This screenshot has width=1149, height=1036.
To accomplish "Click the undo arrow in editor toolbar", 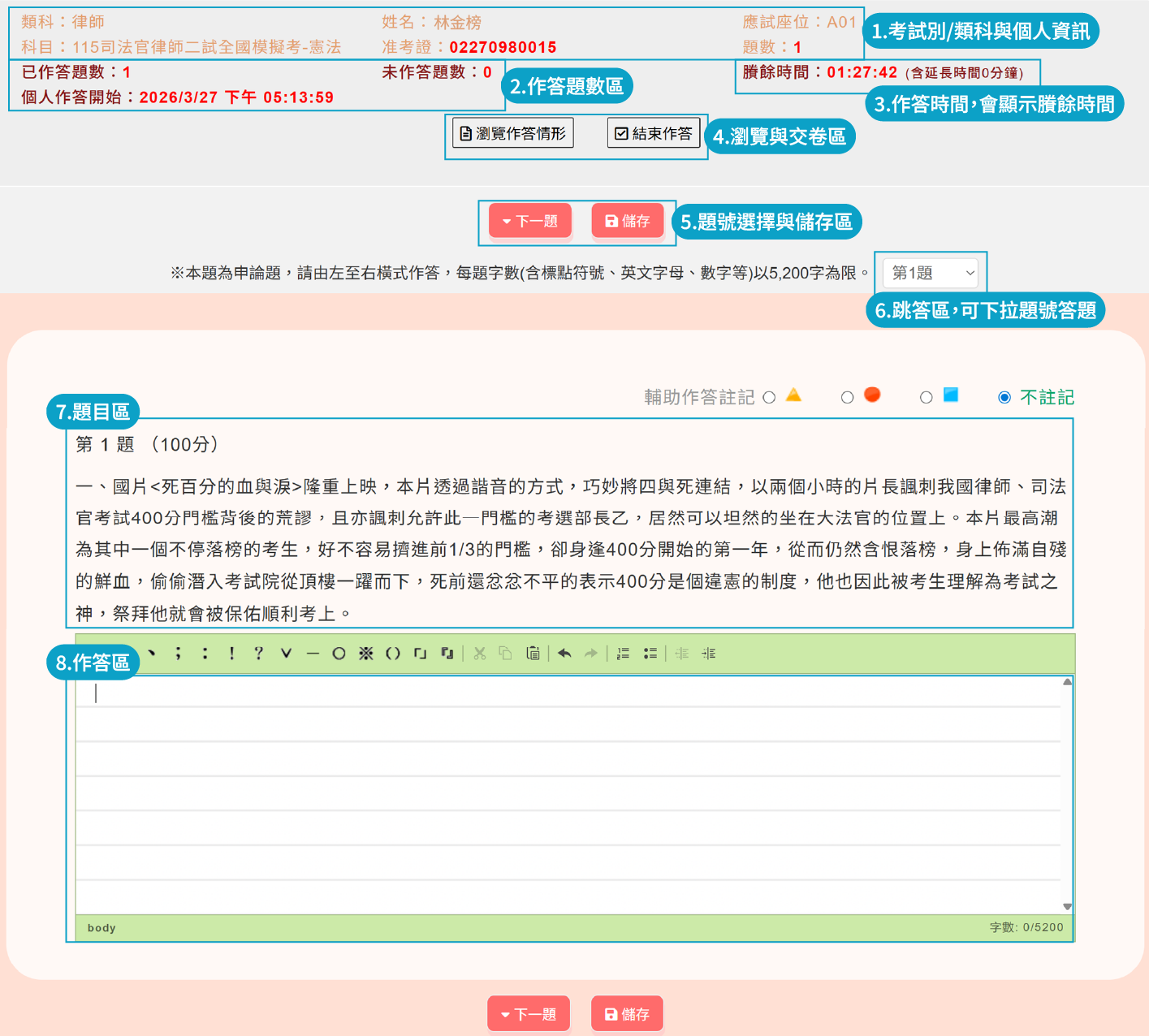I will (565, 654).
